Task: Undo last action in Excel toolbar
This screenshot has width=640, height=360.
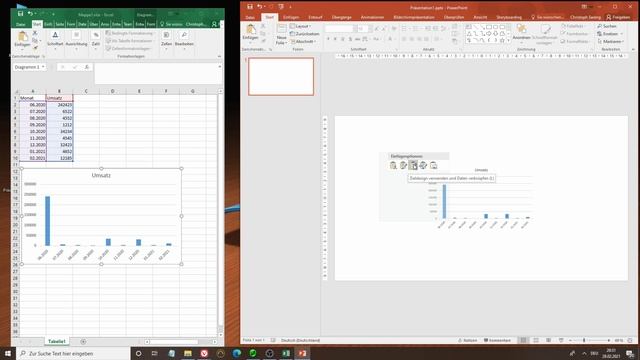Action: pos(30,14)
